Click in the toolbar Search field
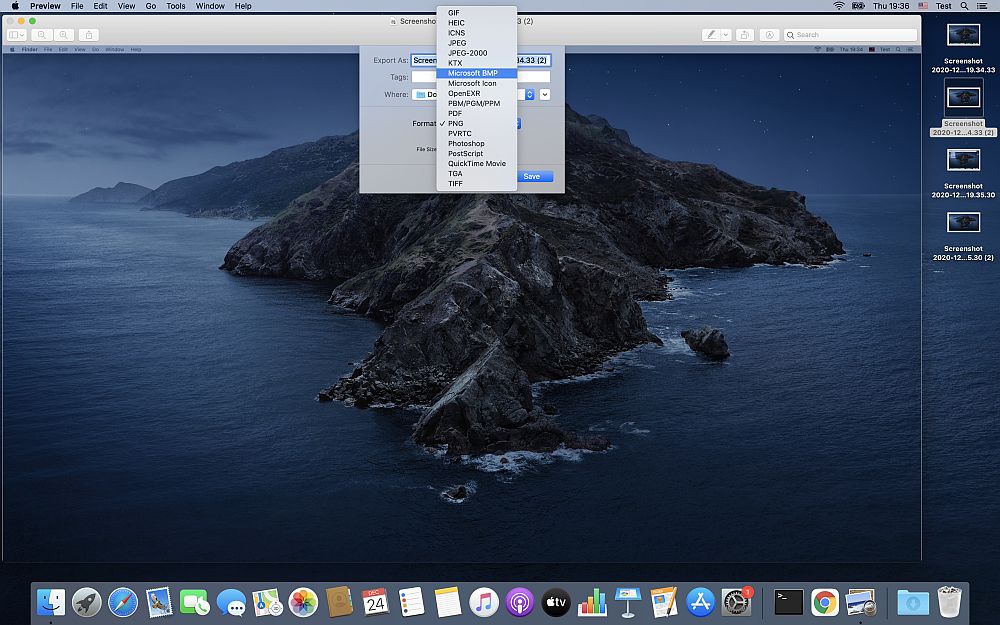This screenshot has width=1000, height=625. (x=850, y=34)
